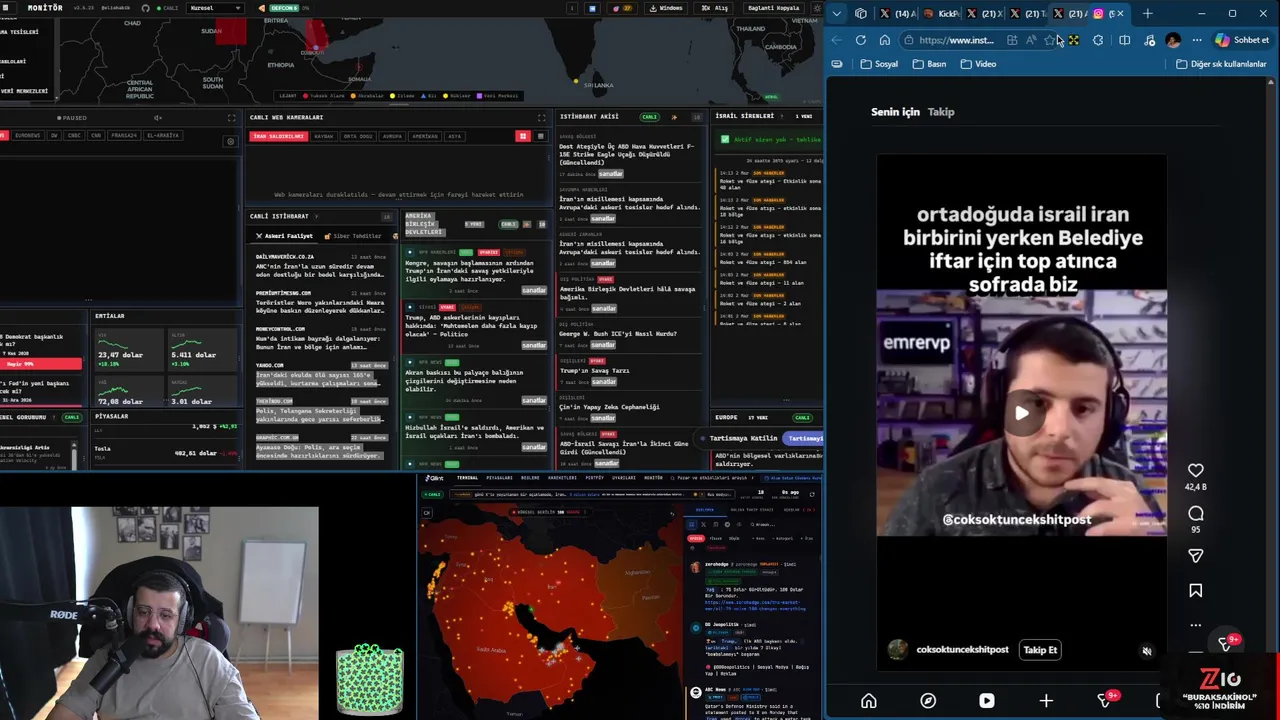Share the reel via paper plane icon
Image resolution: width=1280 pixels, height=720 pixels.
point(1195,555)
